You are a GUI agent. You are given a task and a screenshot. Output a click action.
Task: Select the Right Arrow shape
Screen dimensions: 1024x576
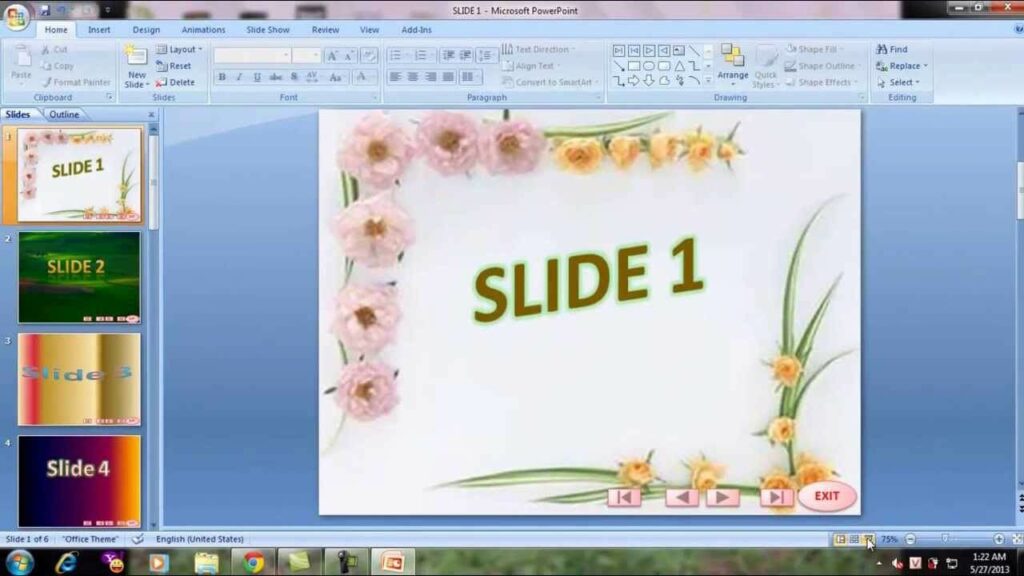tap(633, 81)
